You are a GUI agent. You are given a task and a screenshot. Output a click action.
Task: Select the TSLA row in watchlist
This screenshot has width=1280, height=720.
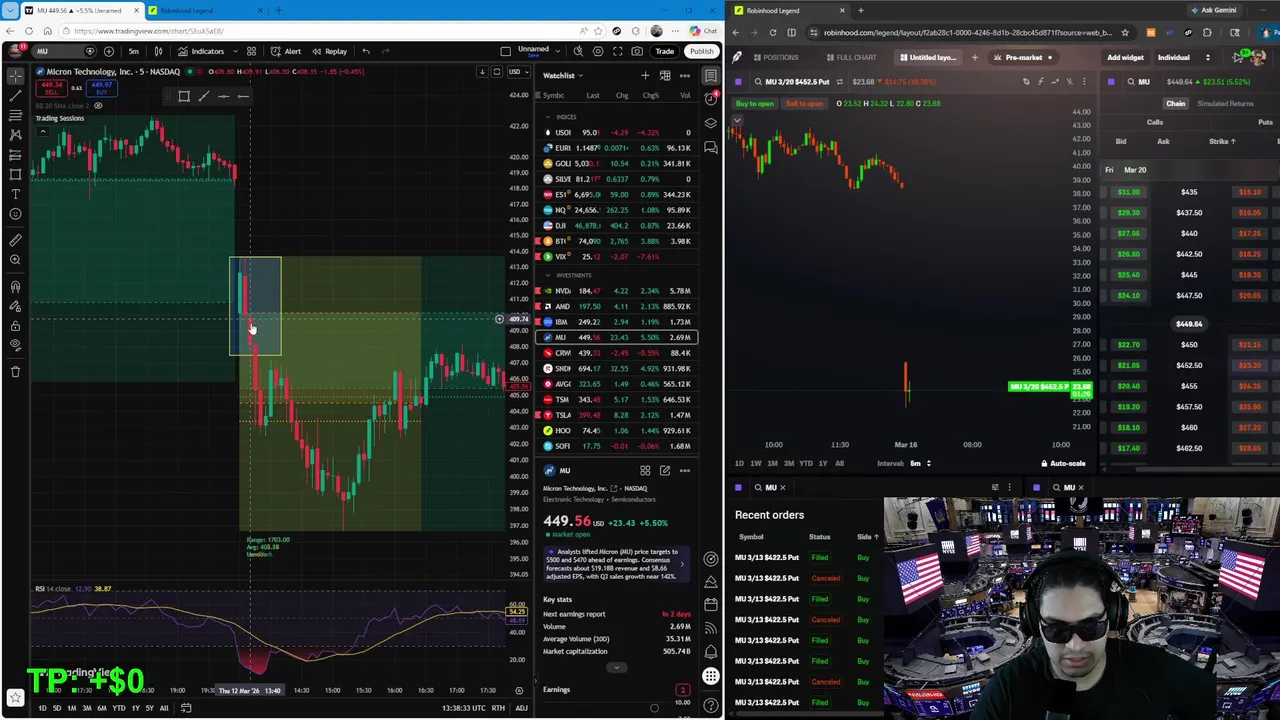[x=616, y=415]
